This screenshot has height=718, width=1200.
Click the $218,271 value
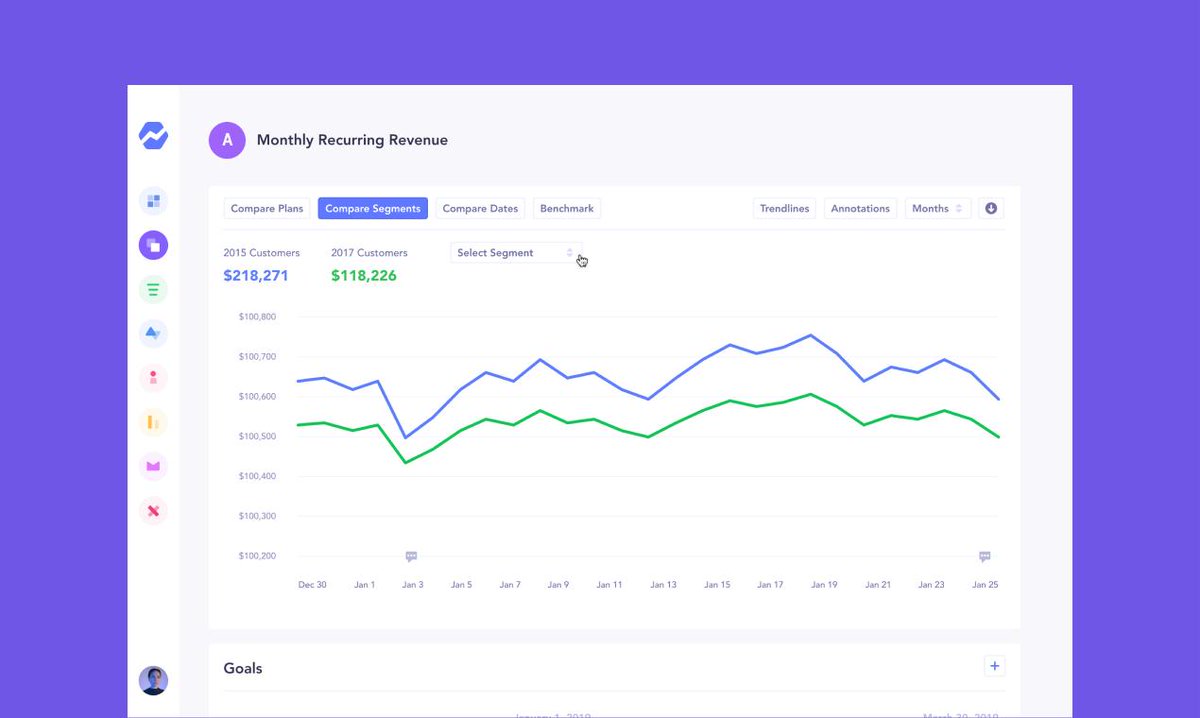click(256, 275)
